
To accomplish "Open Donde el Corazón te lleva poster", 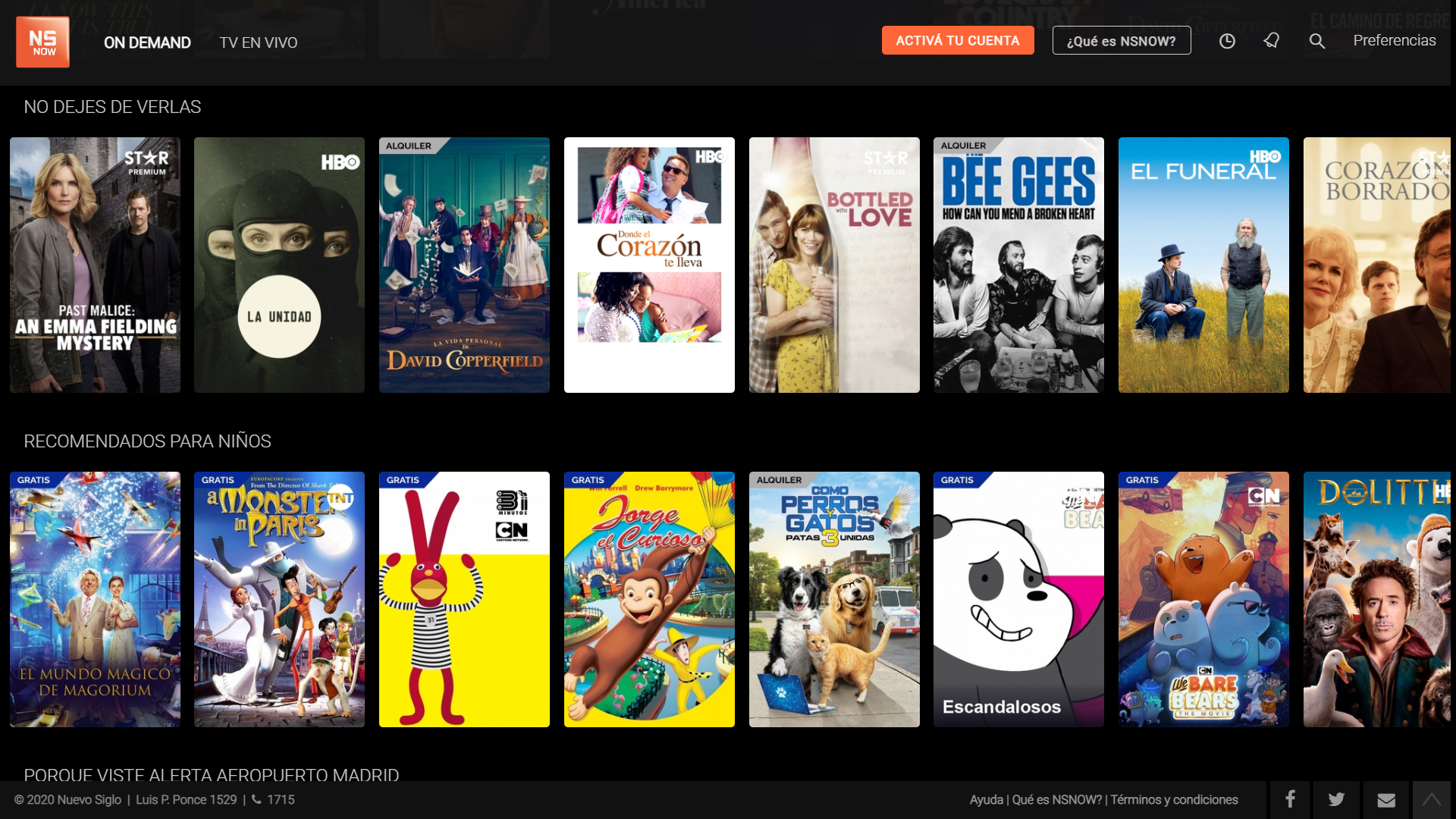I will pos(649,265).
